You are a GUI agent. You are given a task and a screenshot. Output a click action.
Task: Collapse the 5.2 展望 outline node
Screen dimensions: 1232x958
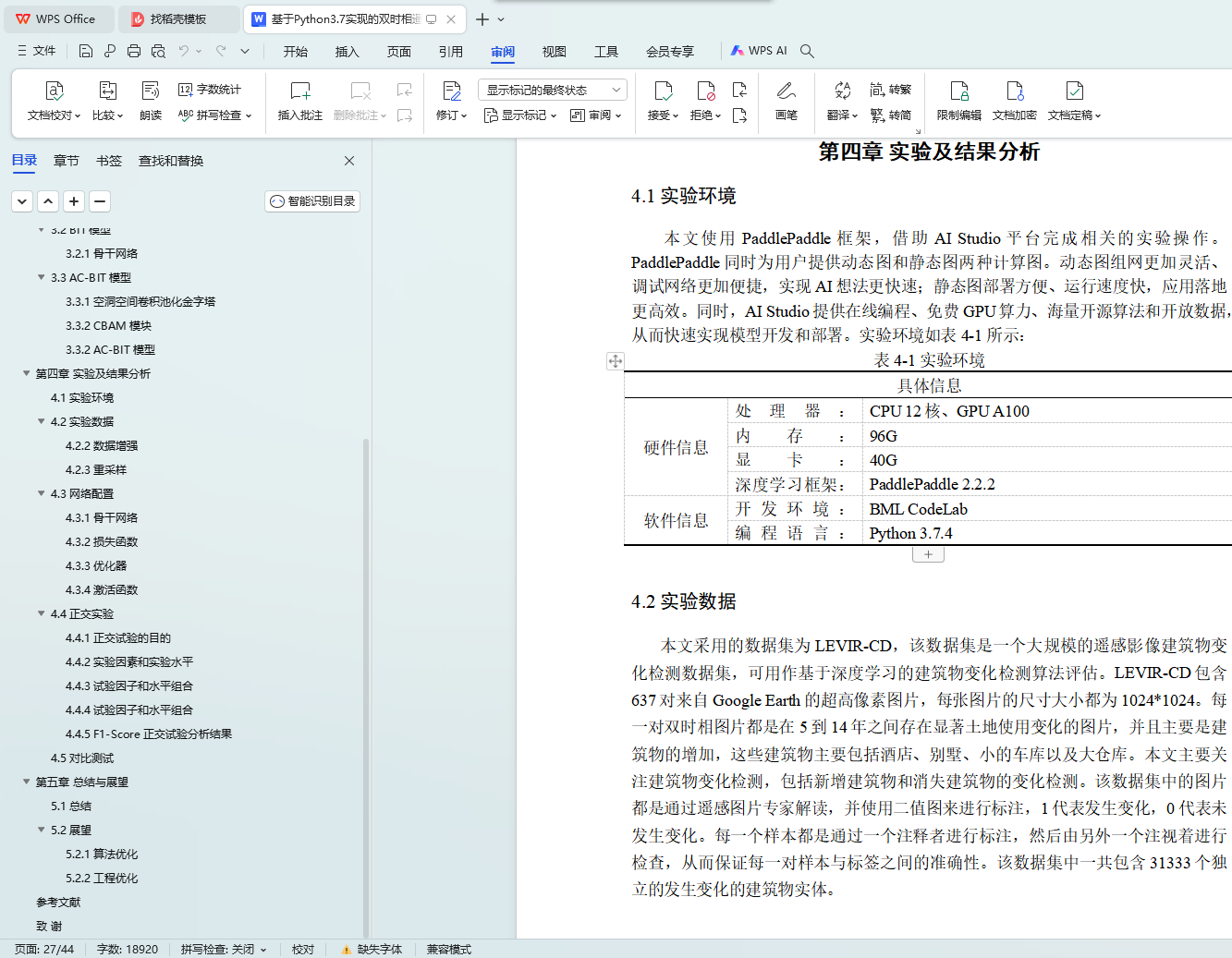pyautogui.click(x=41, y=830)
